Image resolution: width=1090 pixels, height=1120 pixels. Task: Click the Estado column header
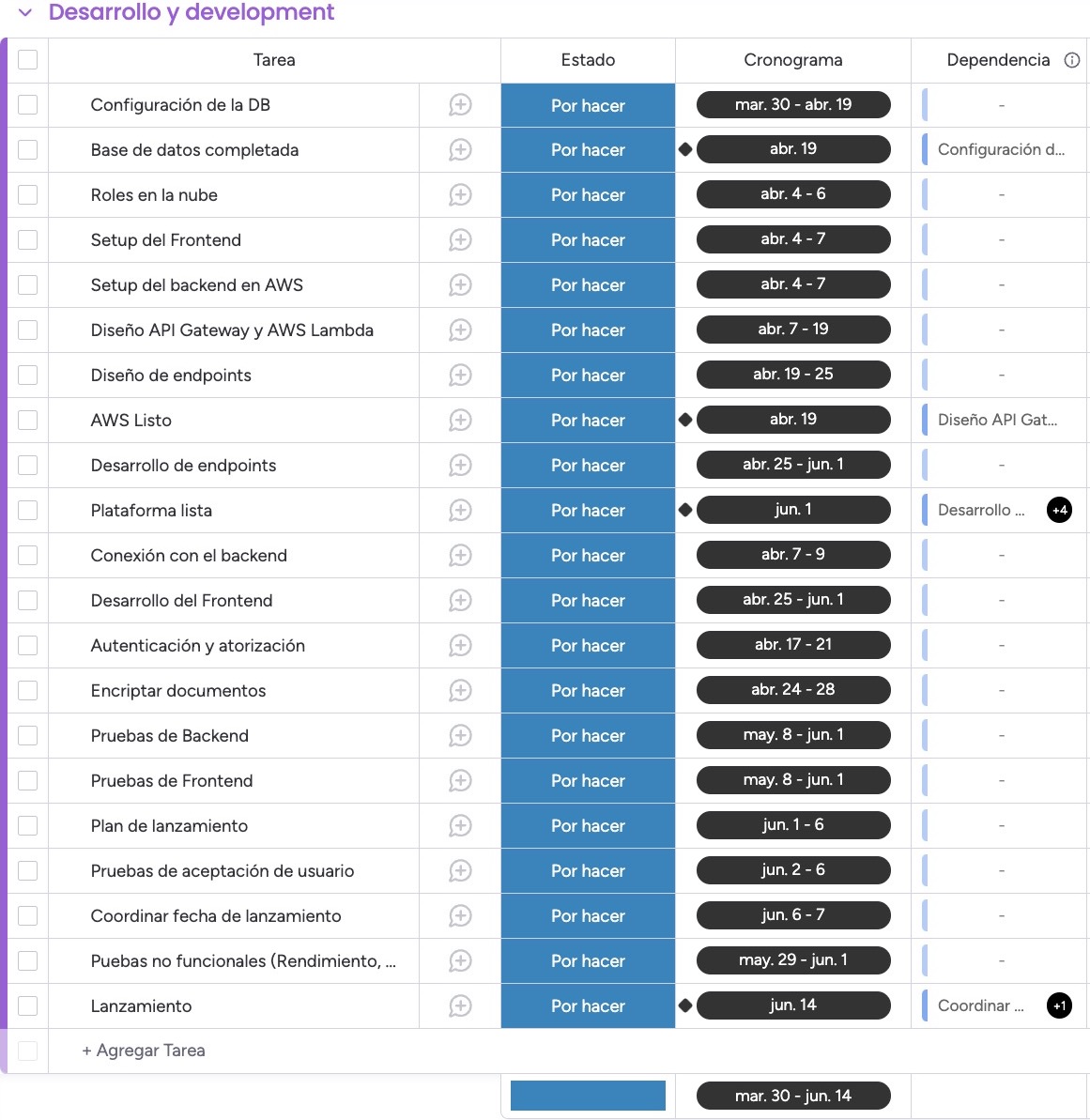(x=588, y=59)
